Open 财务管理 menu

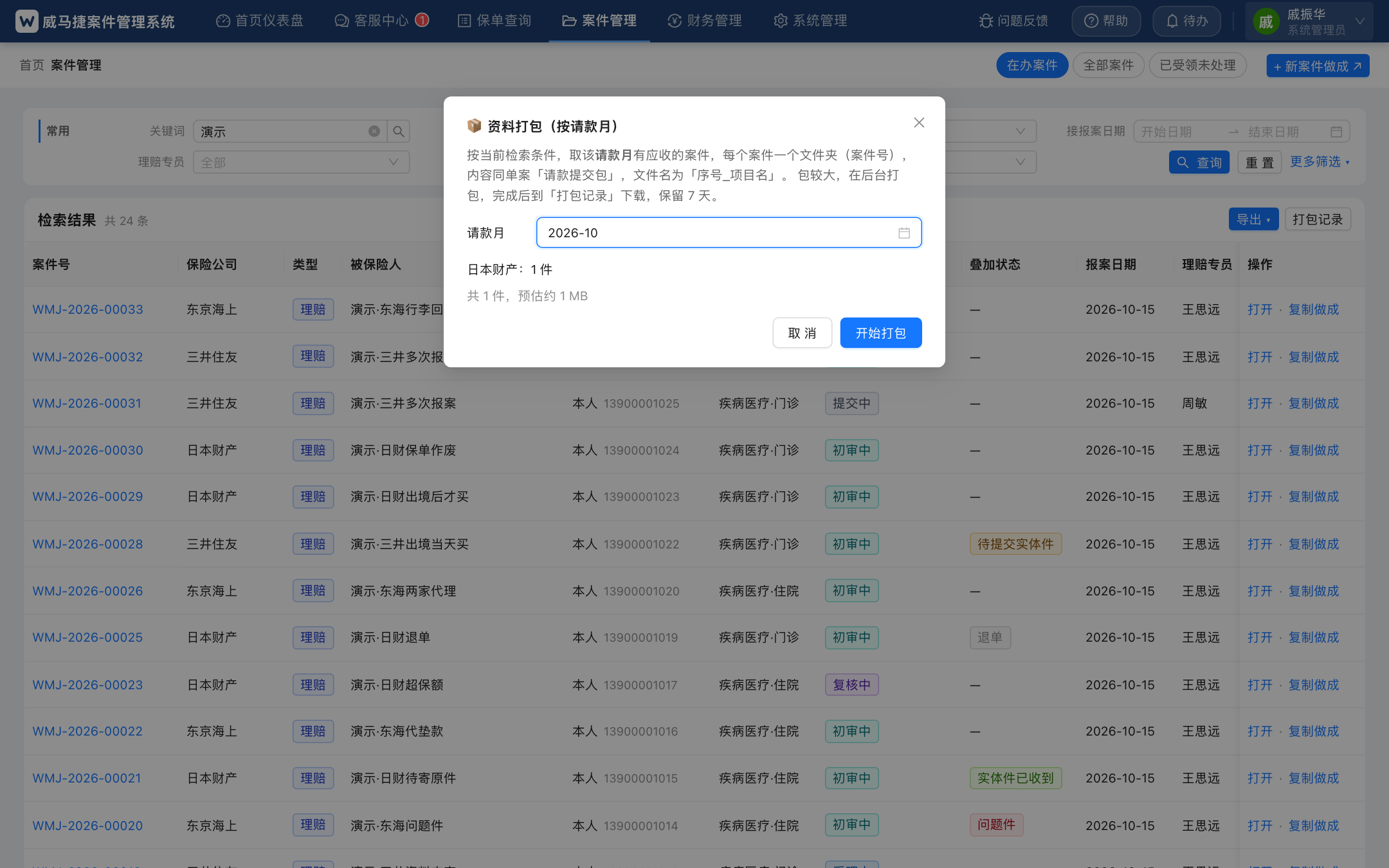pos(705,21)
